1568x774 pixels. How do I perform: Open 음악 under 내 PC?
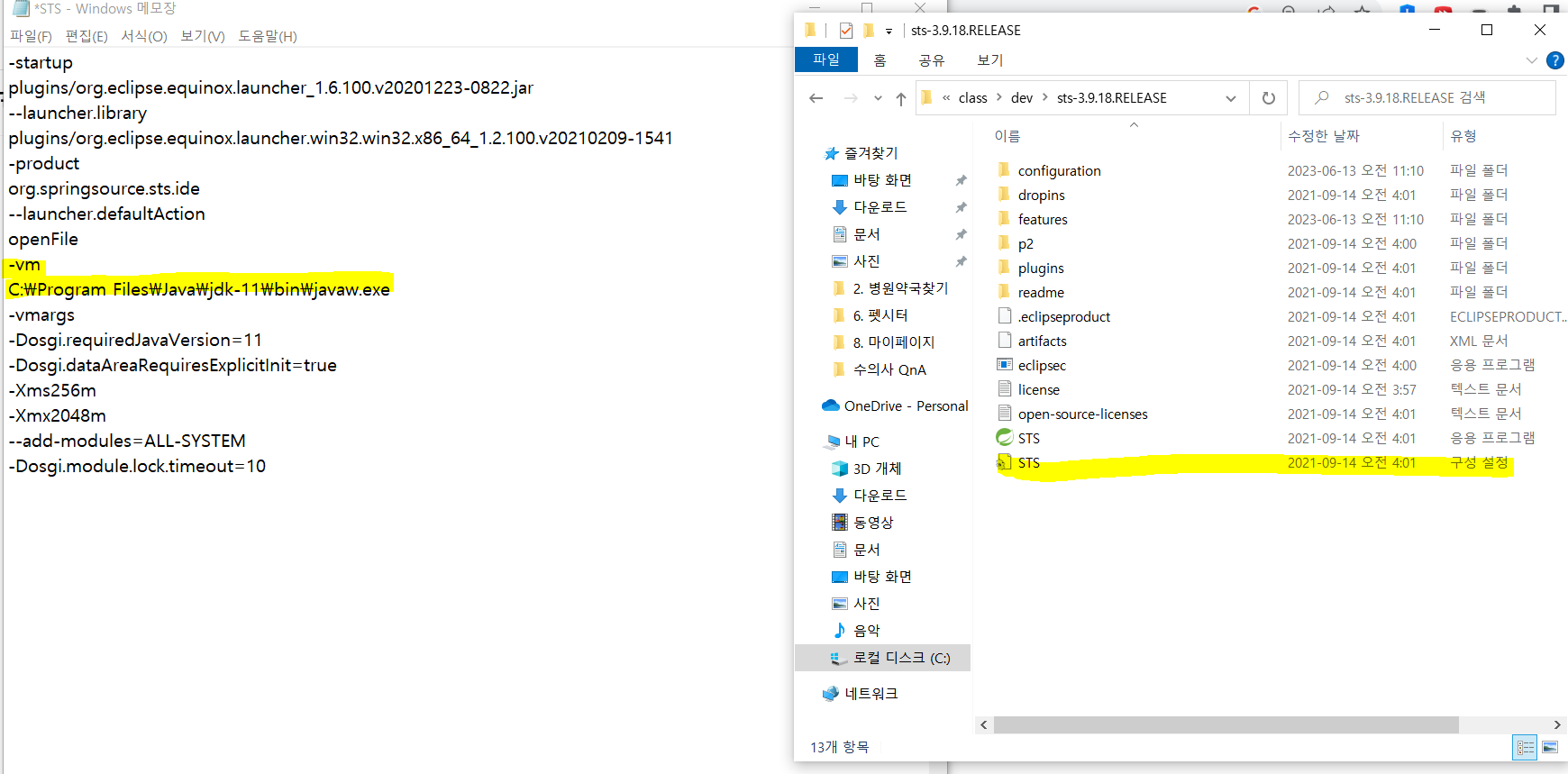pos(866,631)
